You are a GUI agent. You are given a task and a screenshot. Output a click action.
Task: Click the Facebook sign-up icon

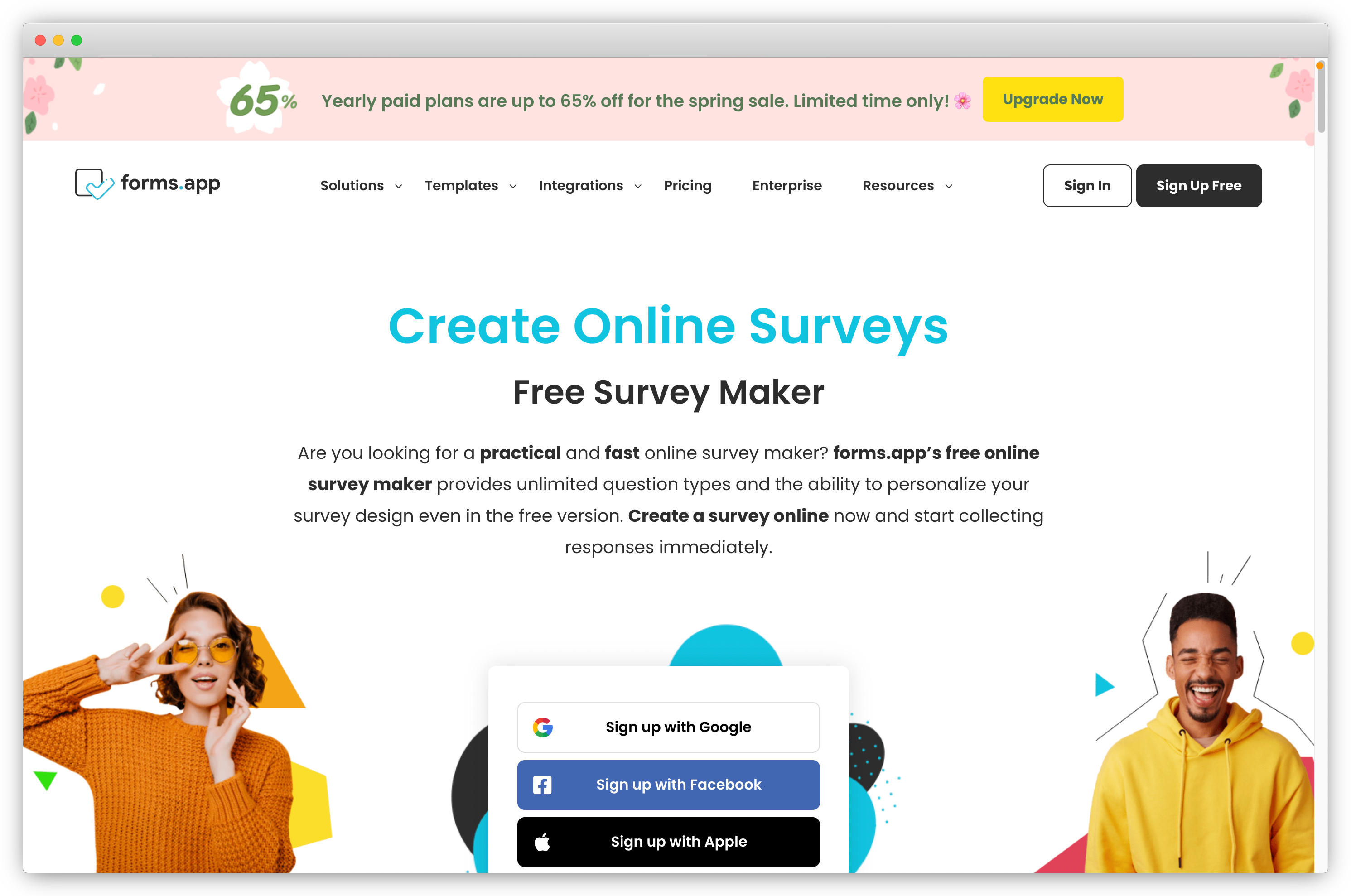542,784
